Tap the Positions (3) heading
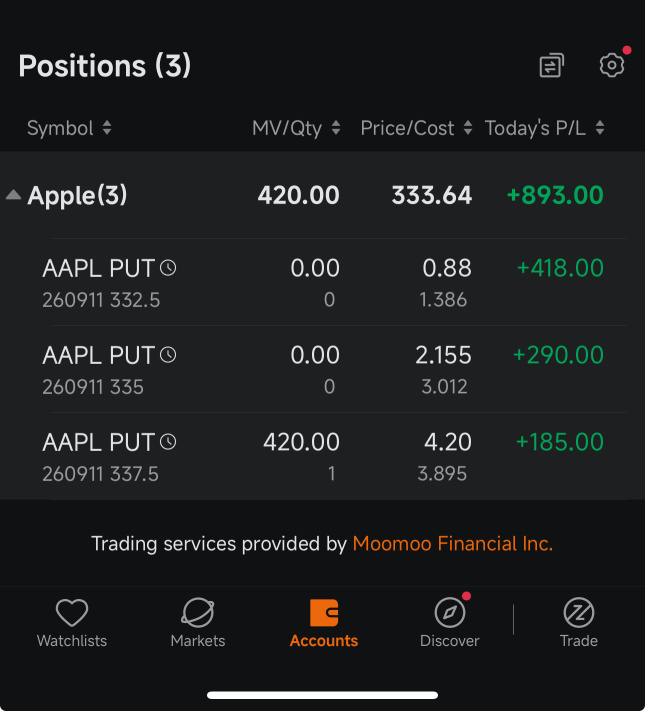 [x=105, y=66]
